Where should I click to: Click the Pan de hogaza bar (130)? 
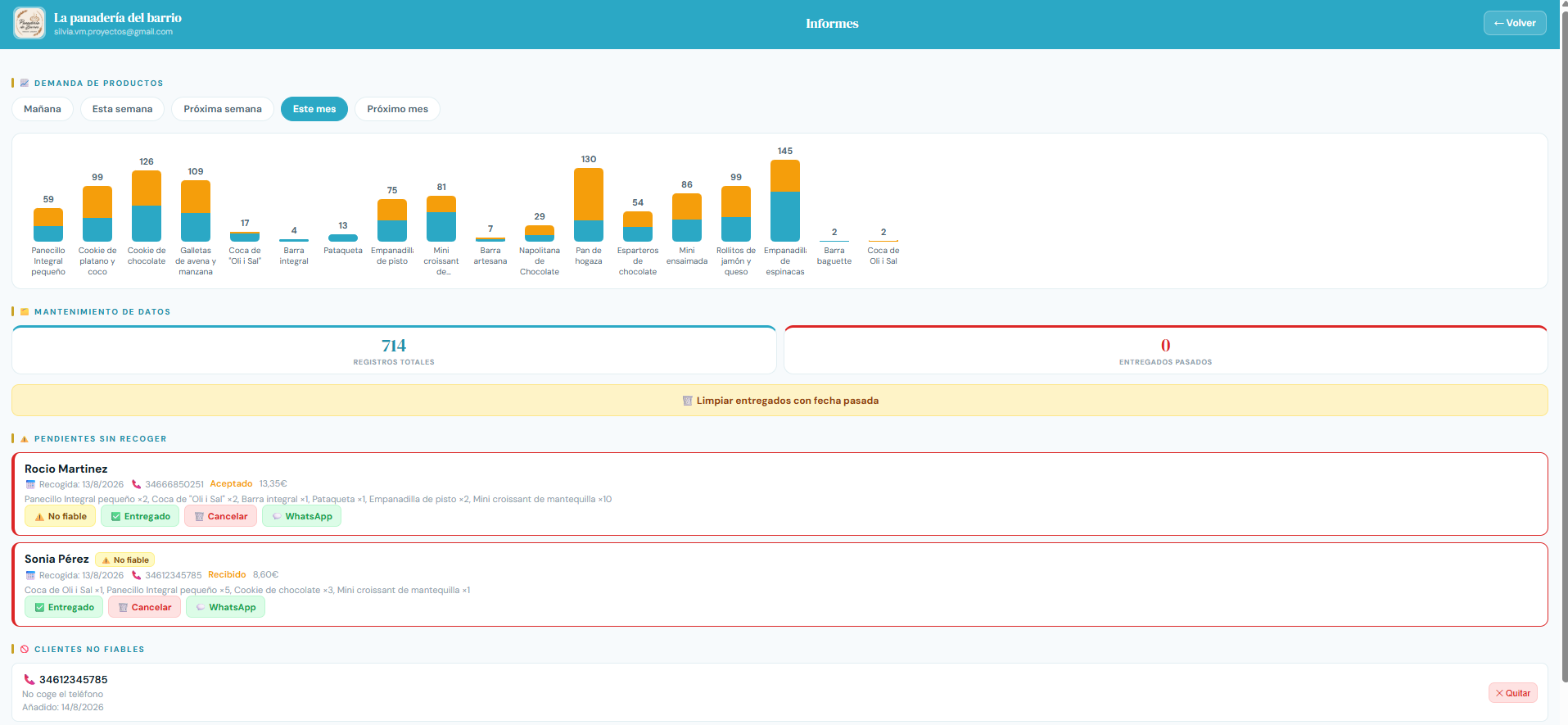pyautogui.click(x=589, y=205)
